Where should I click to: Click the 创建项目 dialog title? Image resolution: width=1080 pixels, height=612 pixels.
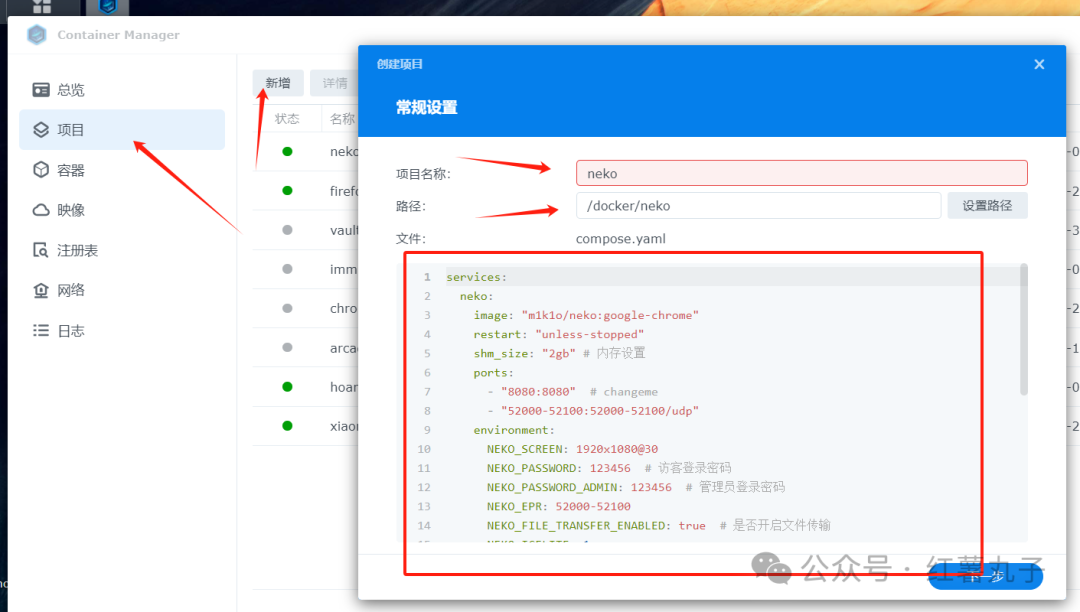399,64
